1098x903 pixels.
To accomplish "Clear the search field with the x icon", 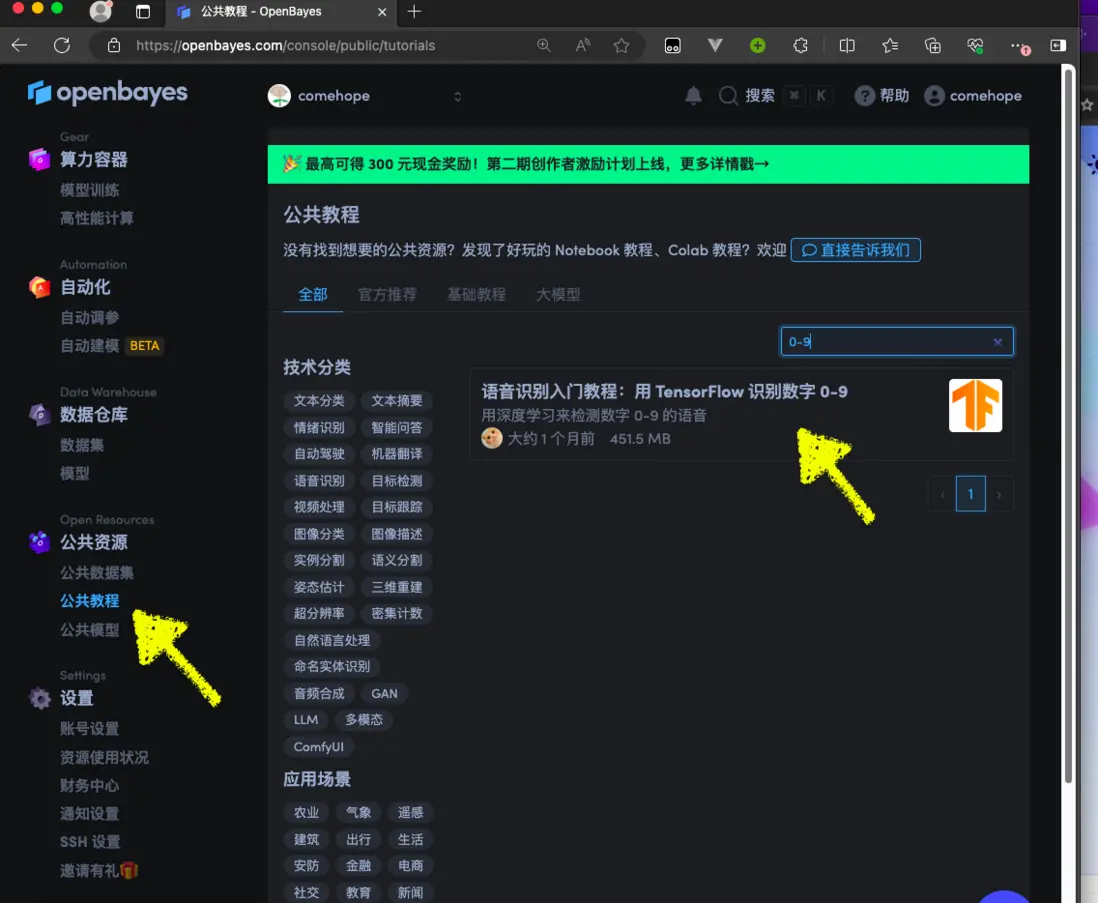I will pyautogui.click(x=997, y=342).
